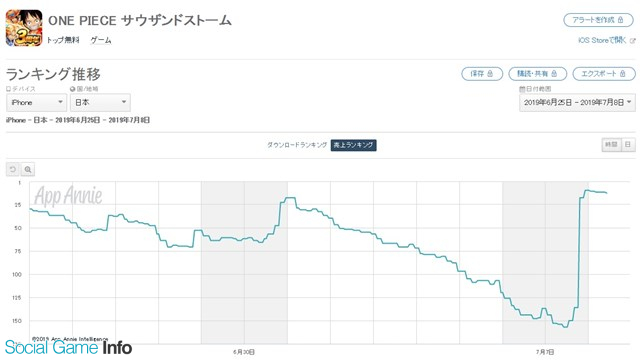This screenshot has width=640, height=360.
Task: Toggle the daily 日 view button
Action: tap(628, 144)
